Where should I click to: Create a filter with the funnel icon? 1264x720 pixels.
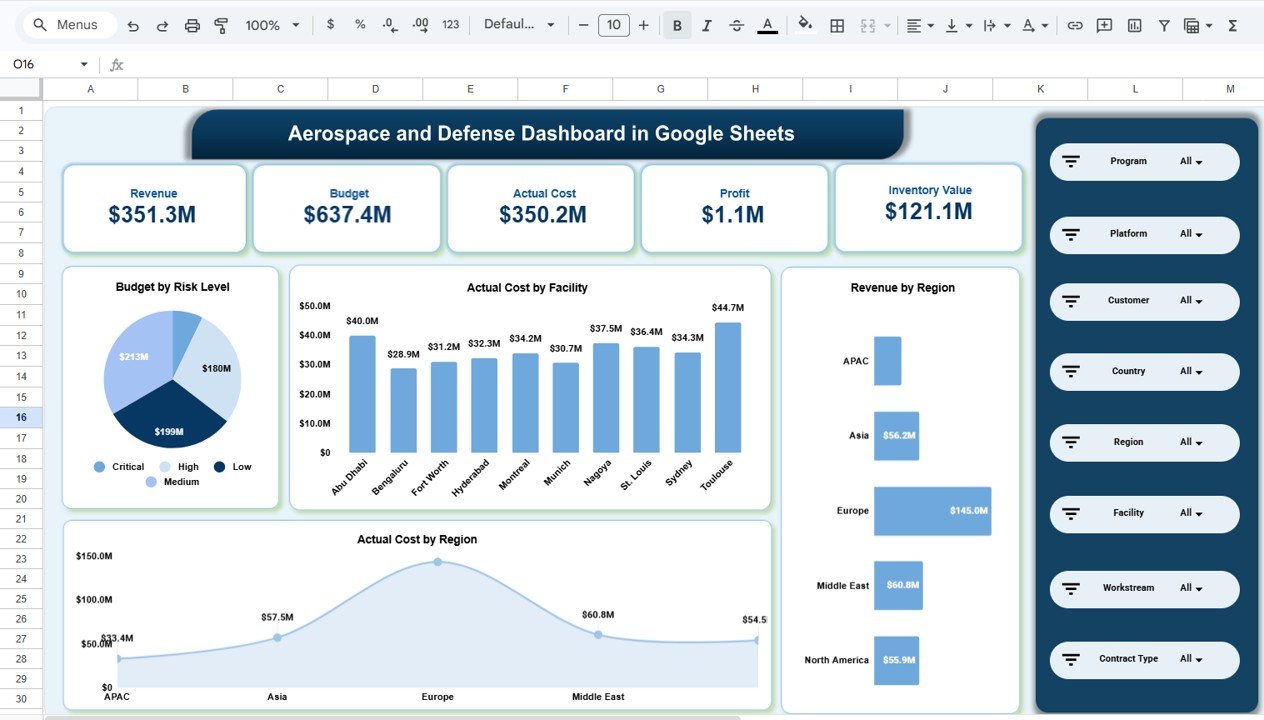[x=1164, y=24]
